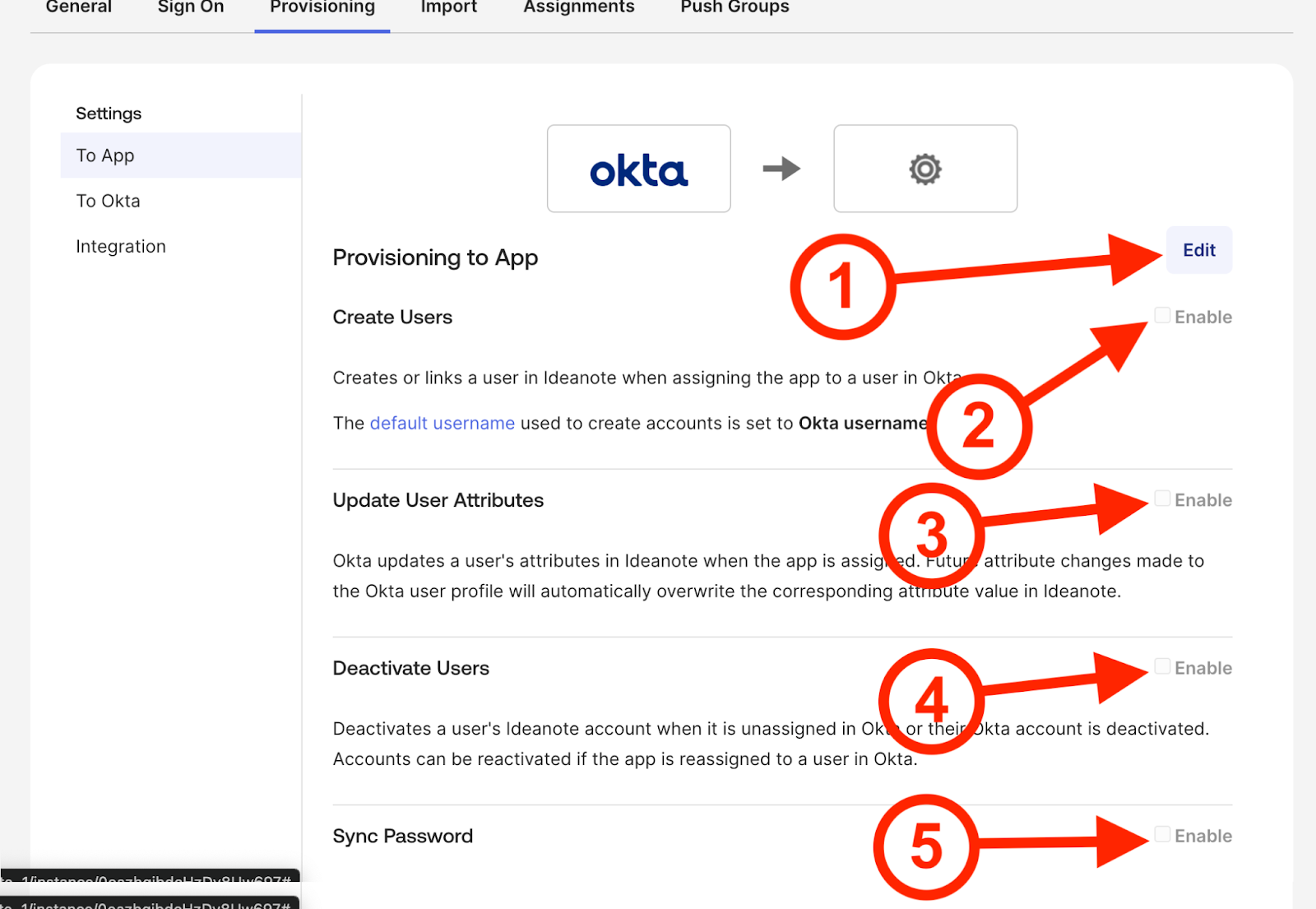This screenshot has height=909, width=1316.
Task: Open the General tab
Action: tap(78, 7)
